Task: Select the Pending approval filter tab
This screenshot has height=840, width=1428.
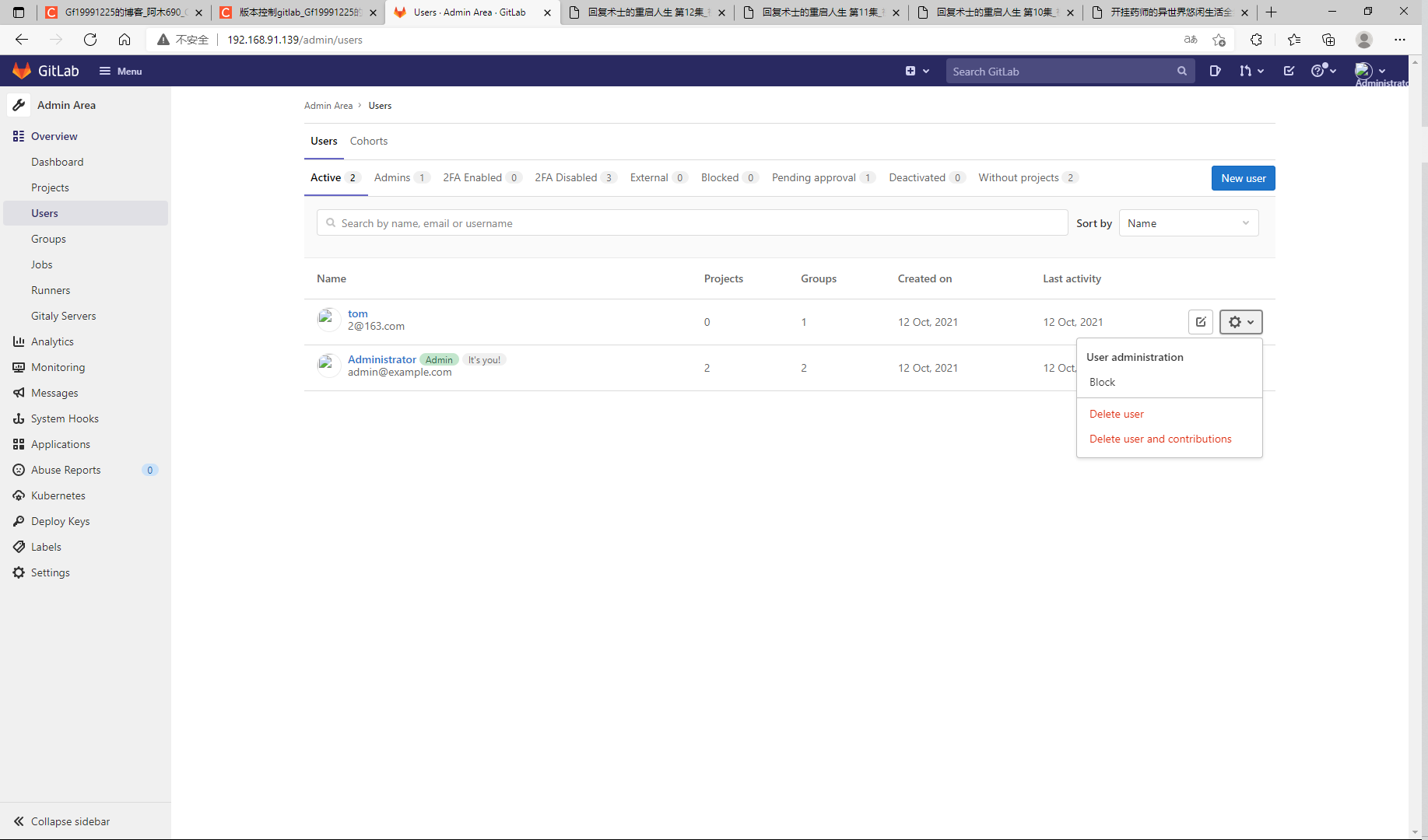Action: (824, 177)
